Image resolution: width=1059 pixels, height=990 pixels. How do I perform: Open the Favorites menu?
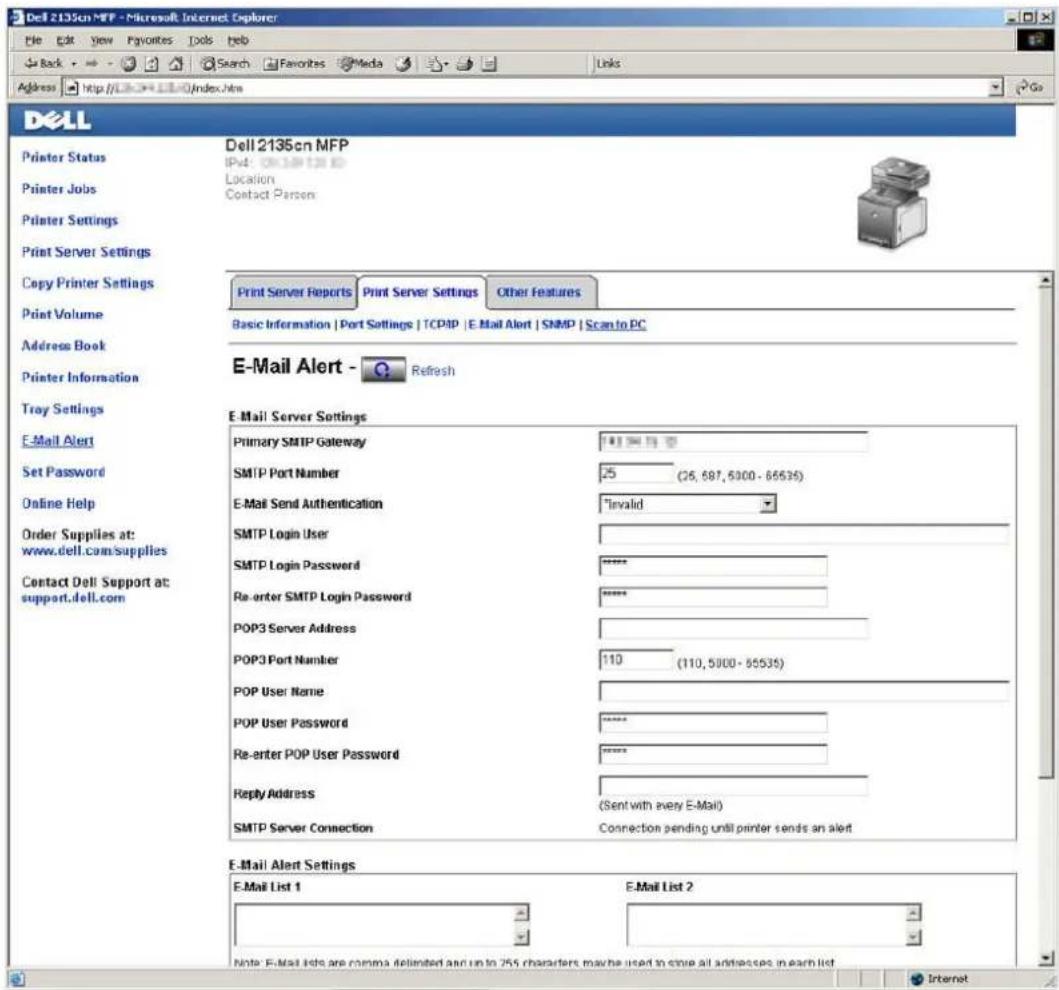pyautogui.click(x=149, y=41)
